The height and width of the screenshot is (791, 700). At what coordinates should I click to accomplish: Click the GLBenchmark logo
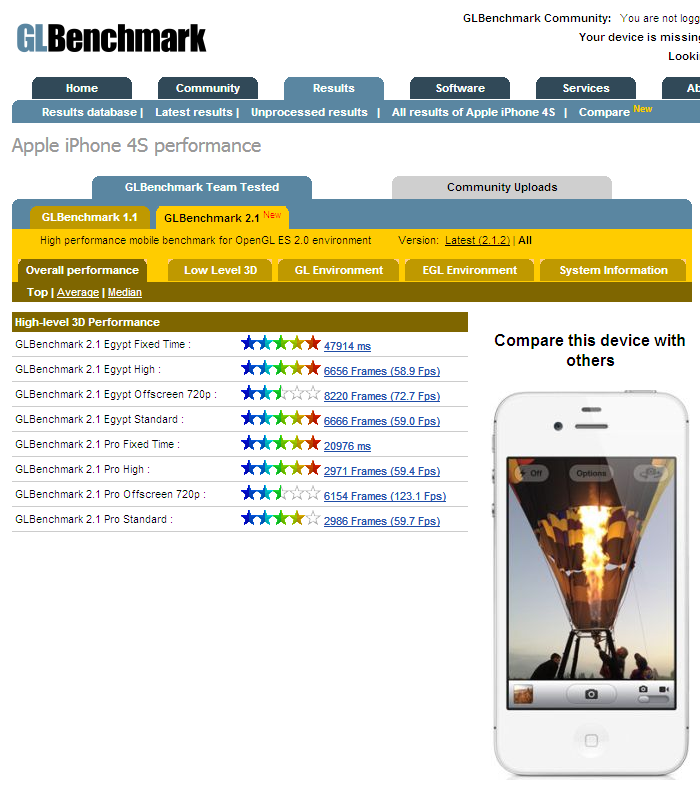(x=111, y=38)
